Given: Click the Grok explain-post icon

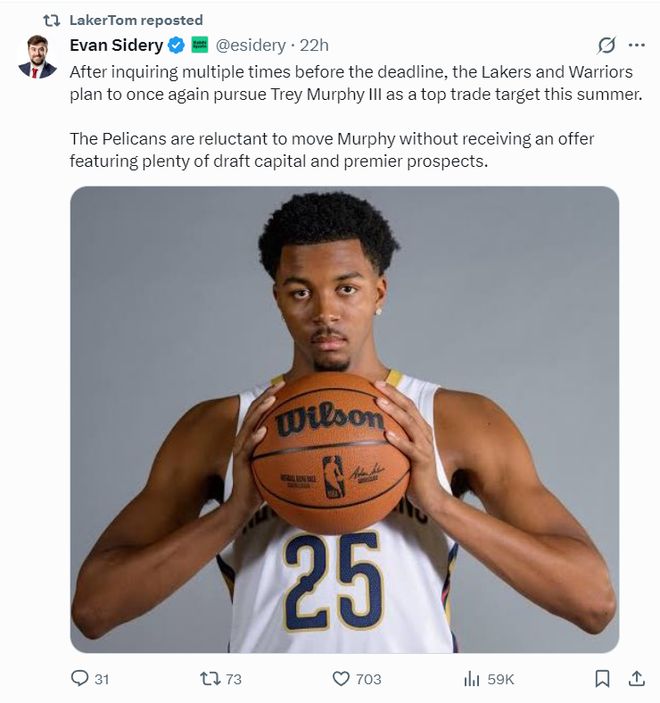Looking at the screenshot, I should pos(605,45).
